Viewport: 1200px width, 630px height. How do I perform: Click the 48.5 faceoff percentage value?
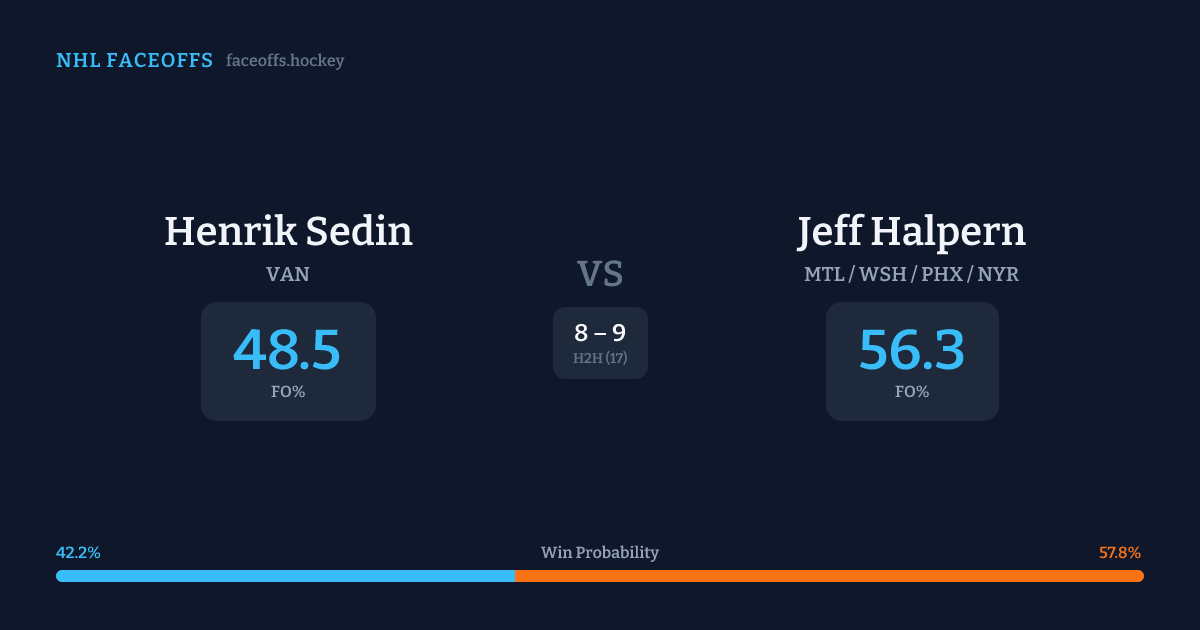(x=288, y=350)
